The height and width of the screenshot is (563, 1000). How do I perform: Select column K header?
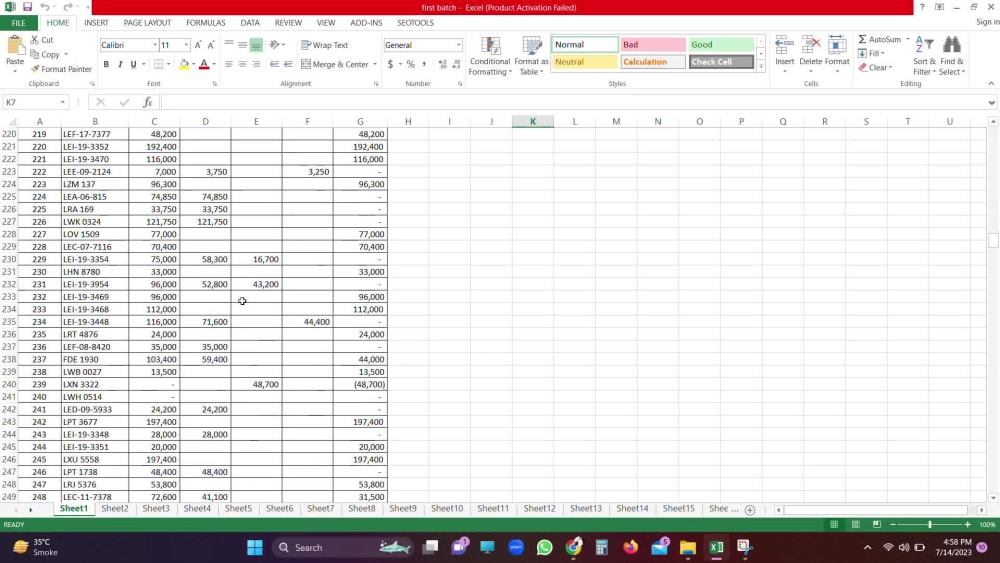pyautogui.click(x=533, y=121)
